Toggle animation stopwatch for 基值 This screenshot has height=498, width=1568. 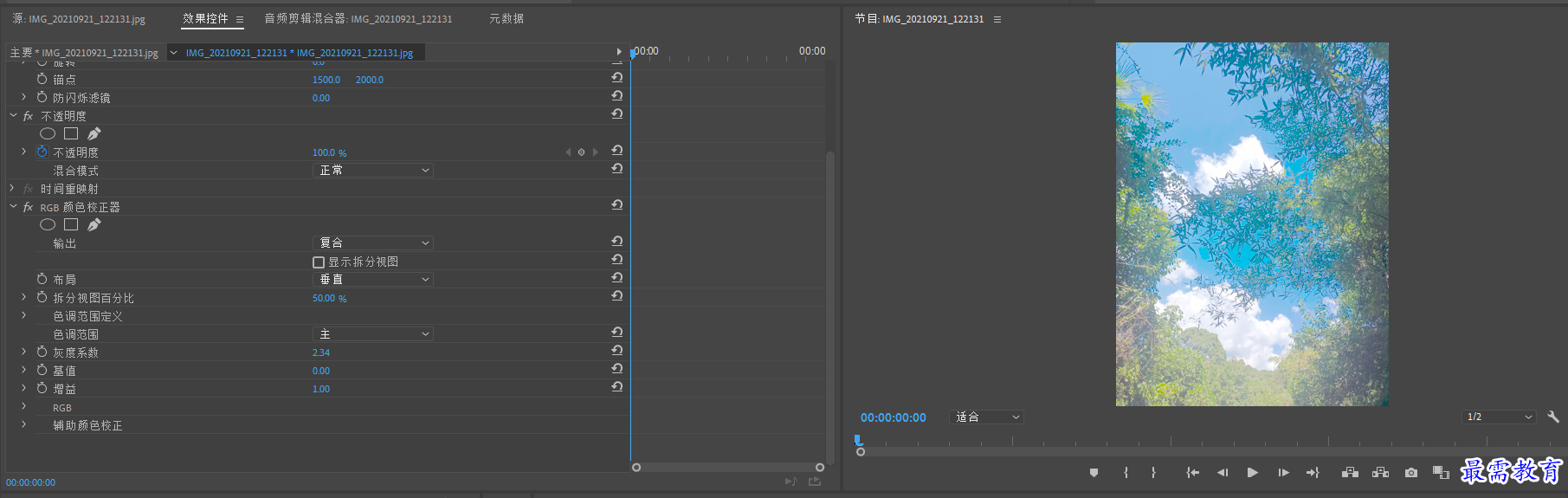pyautogui.click(x=42, y=370)
